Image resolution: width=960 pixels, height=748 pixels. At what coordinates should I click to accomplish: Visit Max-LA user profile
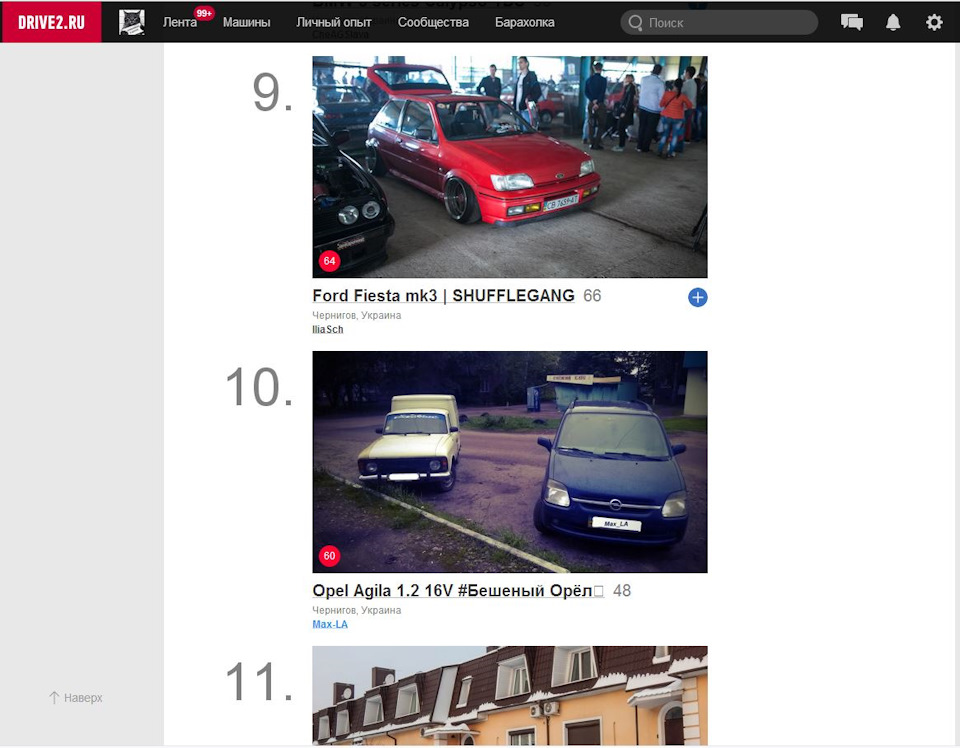(x=330, y=624)
